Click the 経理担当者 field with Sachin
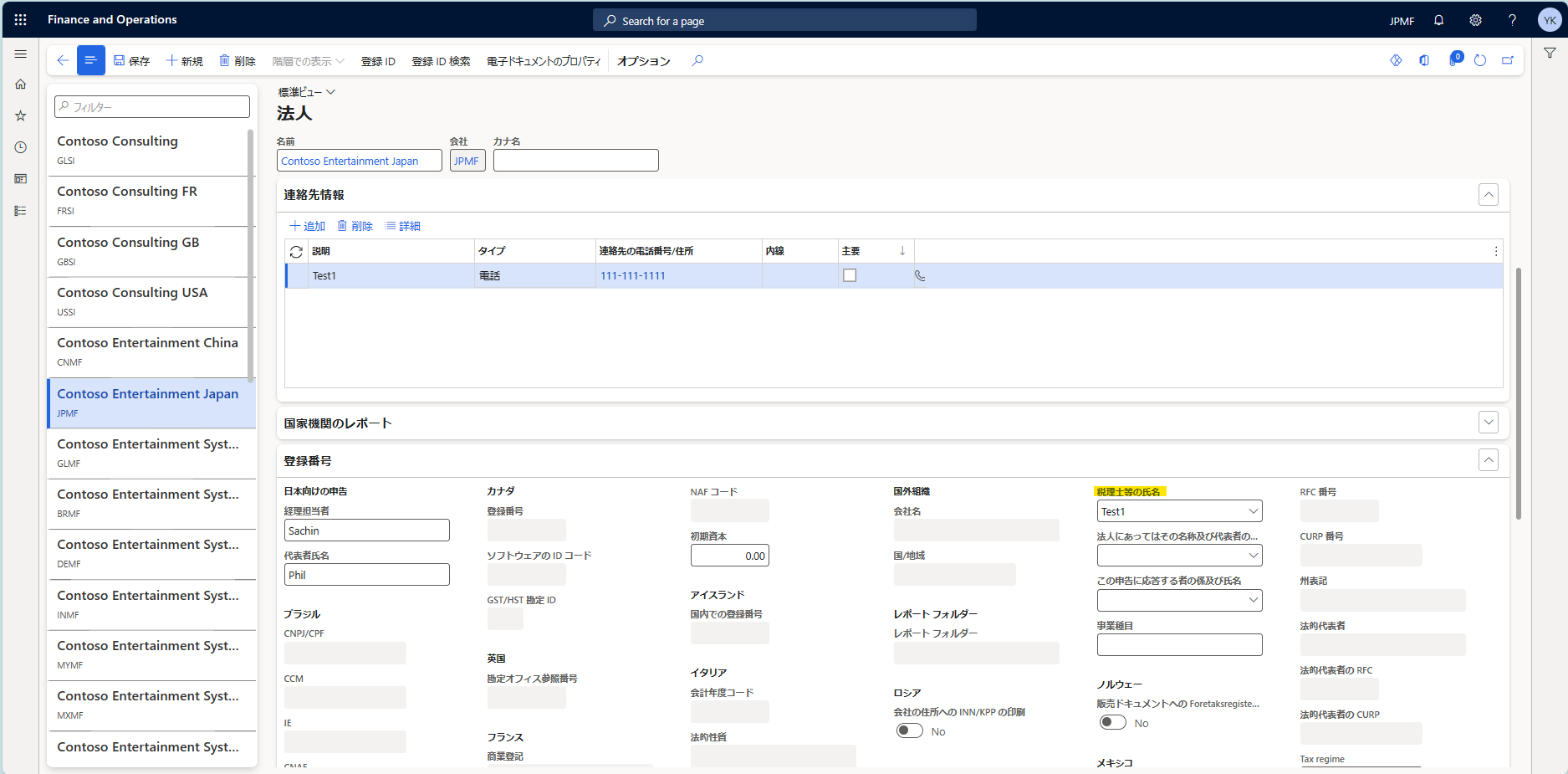This screenshot has height=774, width=1568. pos(367,531)
